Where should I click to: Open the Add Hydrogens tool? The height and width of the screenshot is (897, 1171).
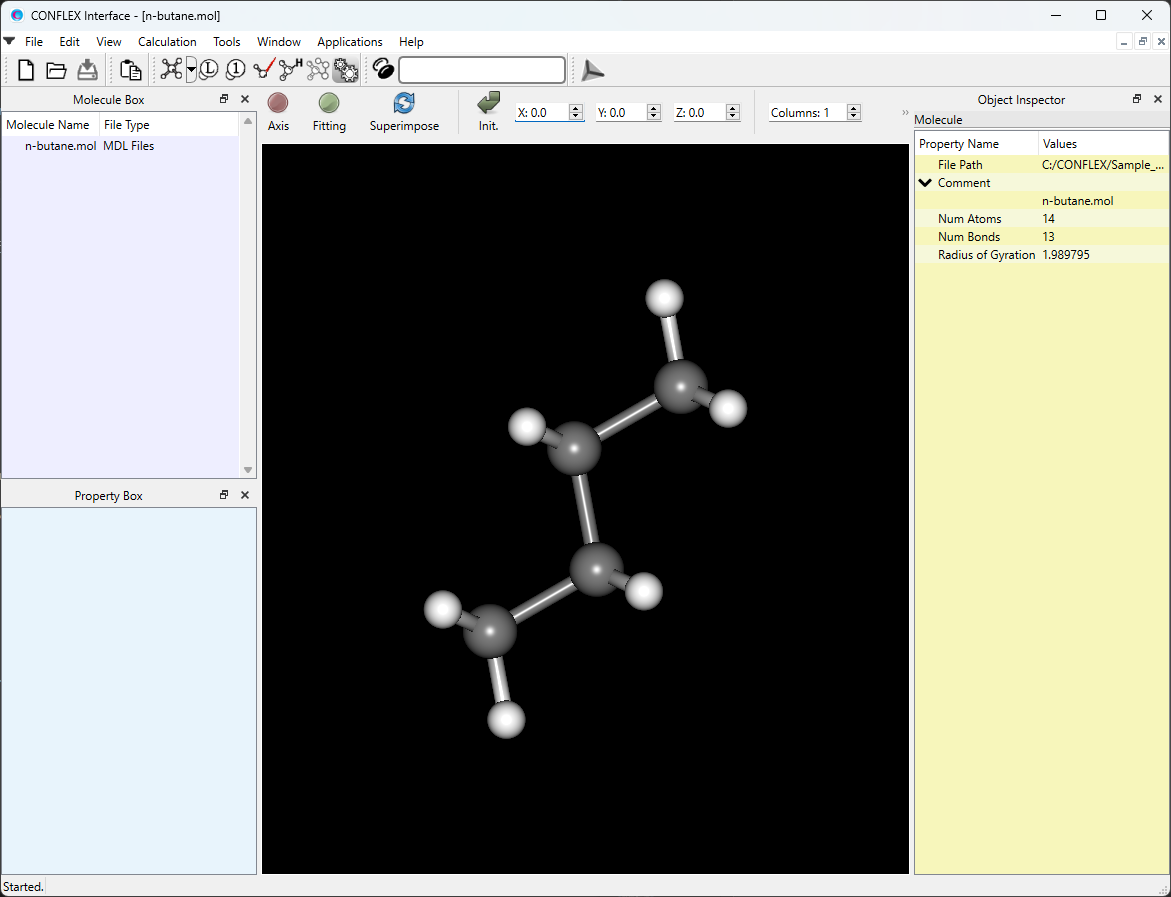coord(289,69)
